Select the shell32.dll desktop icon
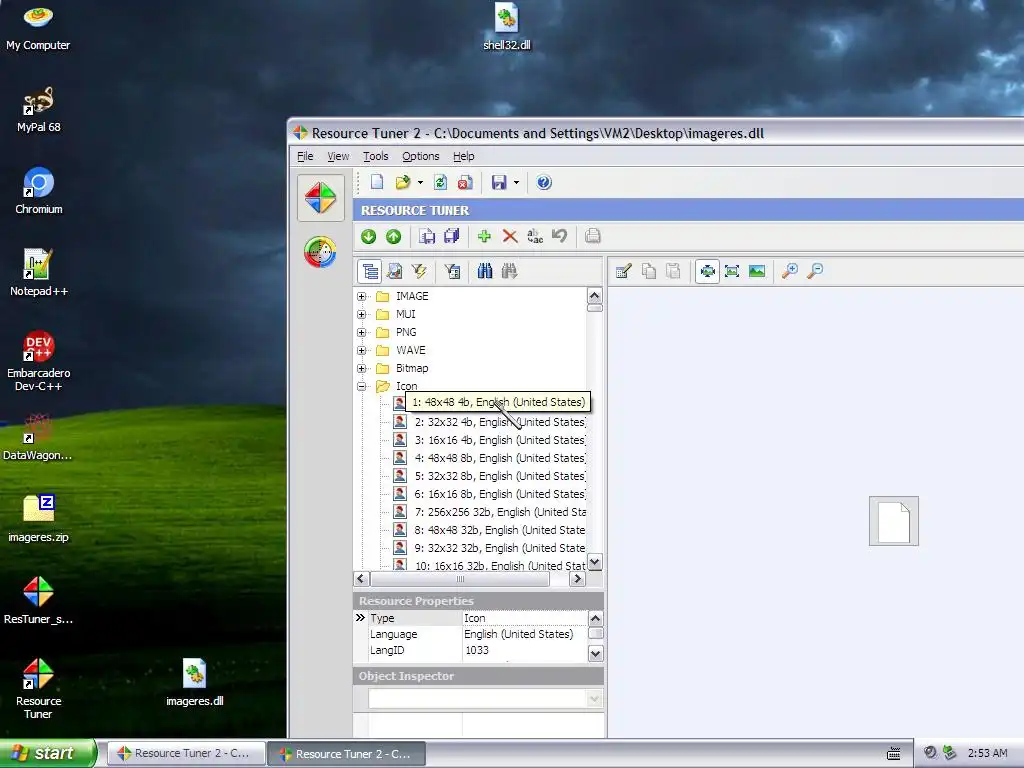 pos(507,27)
